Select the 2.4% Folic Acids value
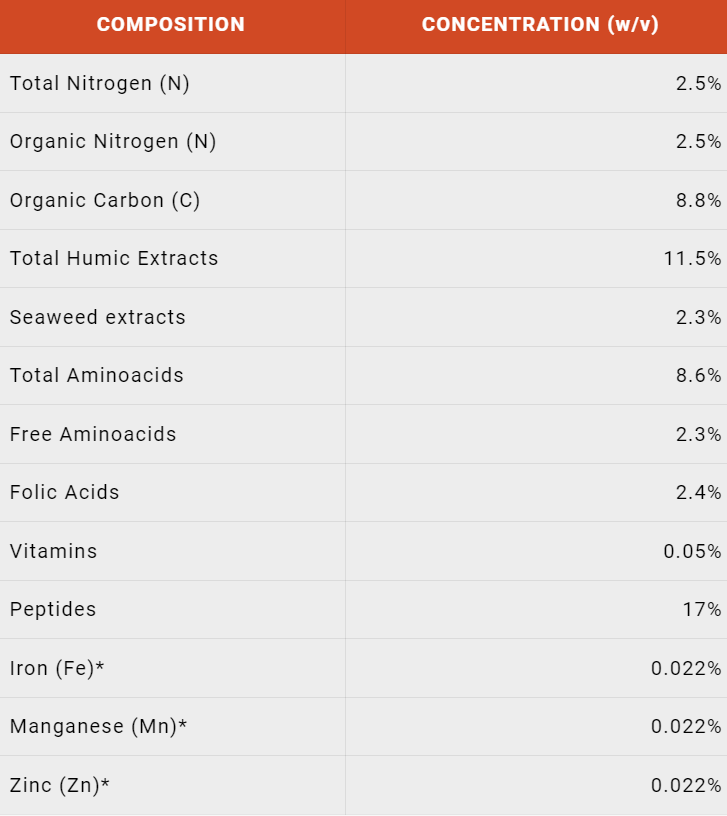 (698, 492)
